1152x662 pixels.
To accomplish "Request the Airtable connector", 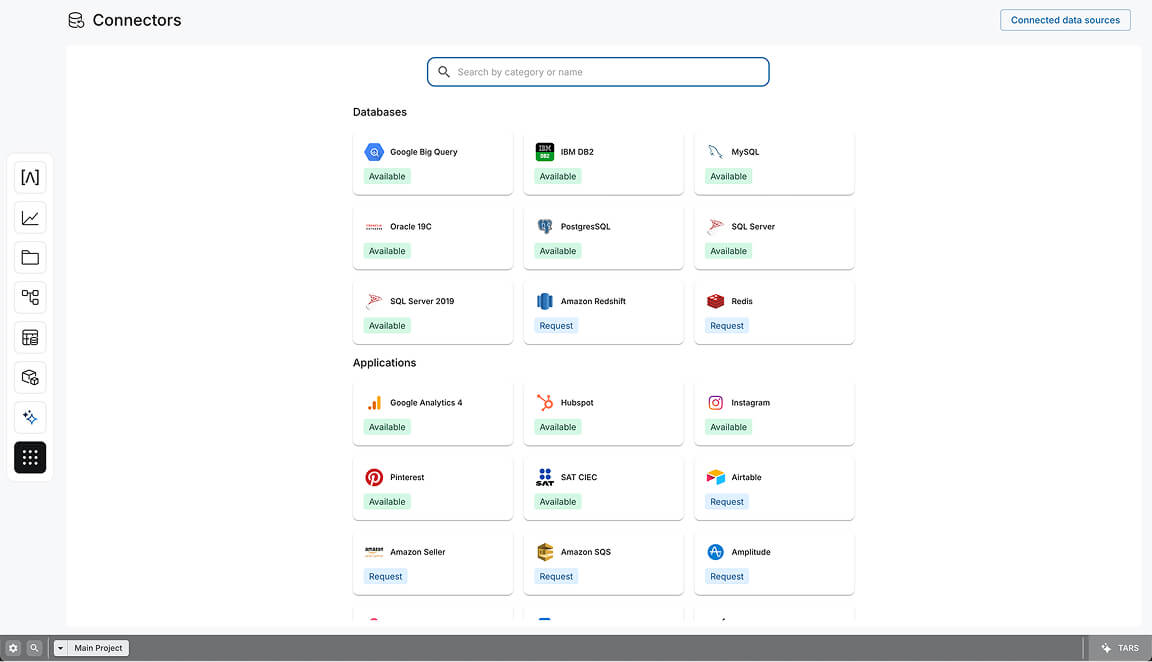I will tap(727, 502).
